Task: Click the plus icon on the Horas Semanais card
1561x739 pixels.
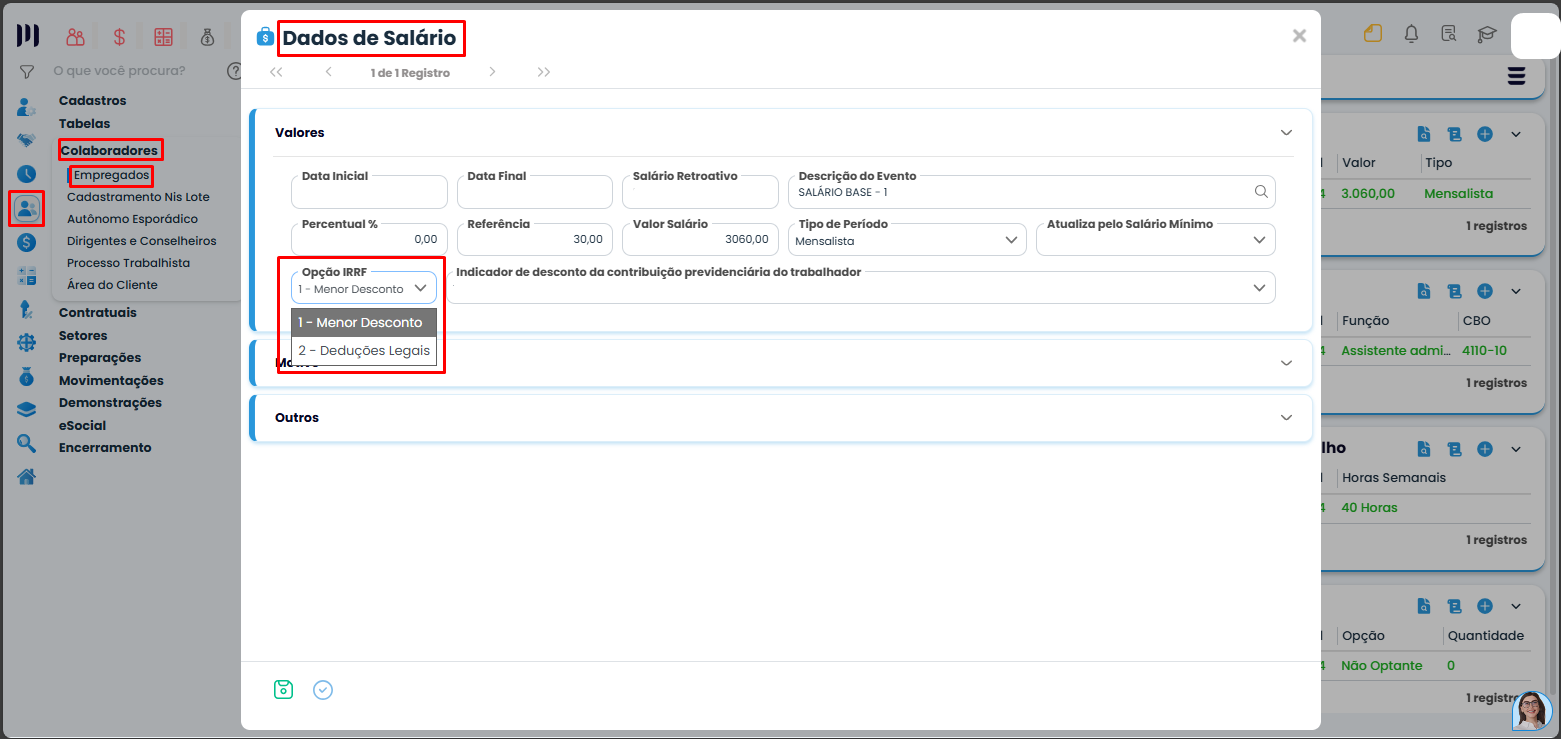Action: pos(1485,449)
